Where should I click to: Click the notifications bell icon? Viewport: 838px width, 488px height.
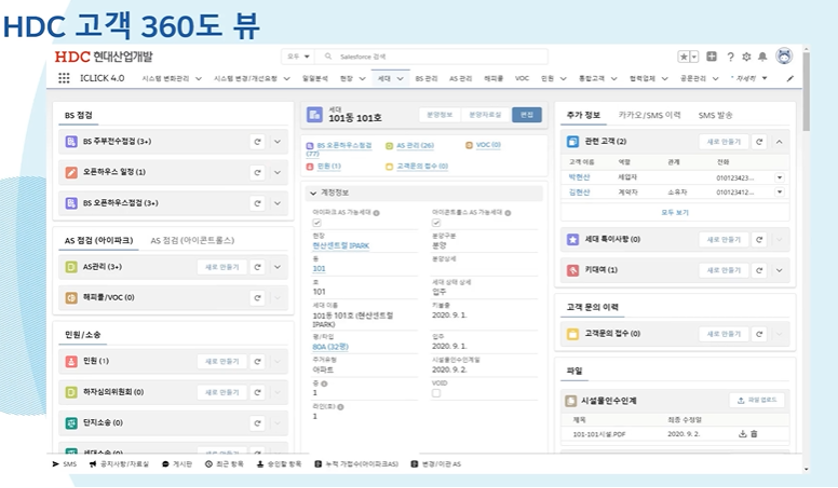[763, 57]
